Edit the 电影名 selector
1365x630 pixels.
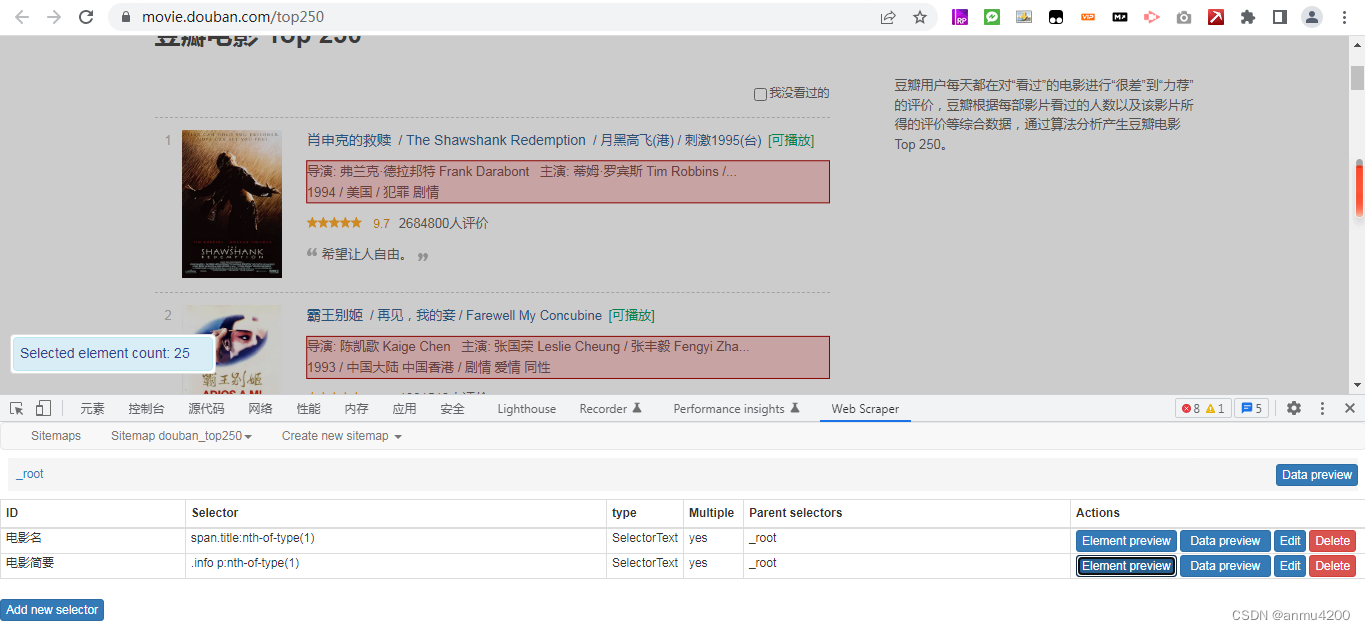pos(1290,541)
